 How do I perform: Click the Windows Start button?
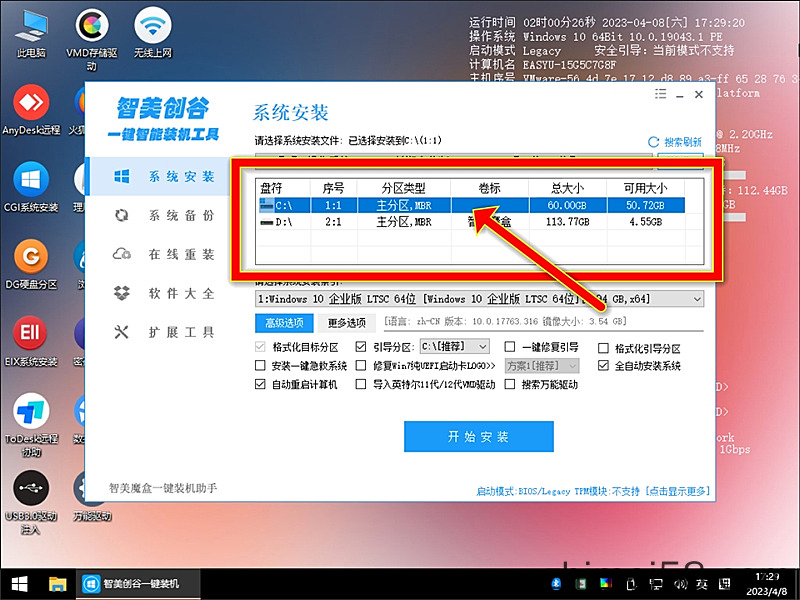click(19, 584)
